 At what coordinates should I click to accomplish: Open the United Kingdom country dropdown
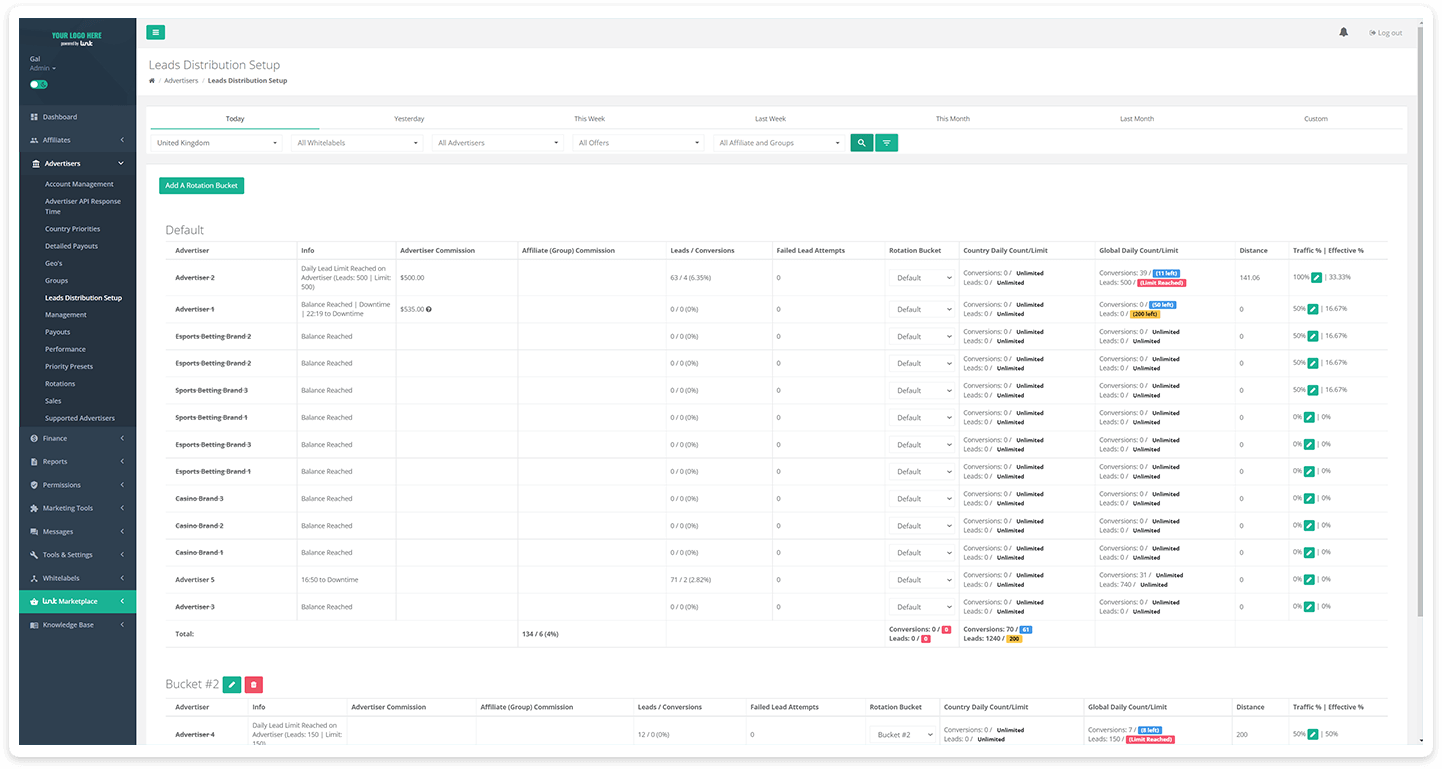click(217, 143)
